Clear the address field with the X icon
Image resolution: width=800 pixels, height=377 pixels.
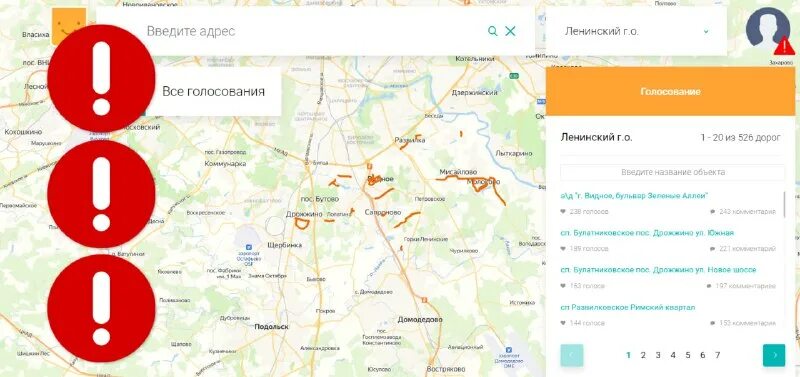(510, 31)
